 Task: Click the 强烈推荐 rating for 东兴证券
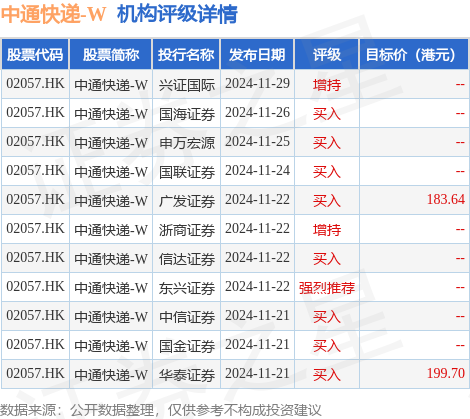point(327,288)
